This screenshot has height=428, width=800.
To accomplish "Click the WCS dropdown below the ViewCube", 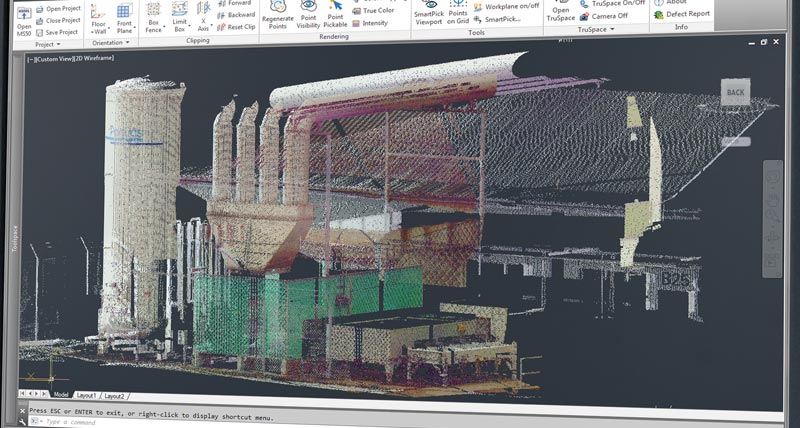I will click(x=736, y=142).
